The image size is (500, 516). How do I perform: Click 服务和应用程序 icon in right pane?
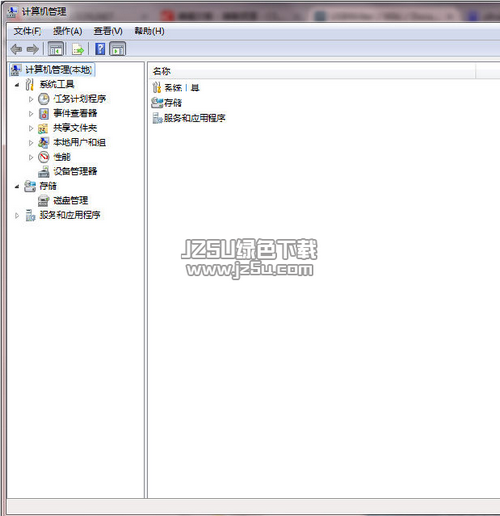pos(157,118)
